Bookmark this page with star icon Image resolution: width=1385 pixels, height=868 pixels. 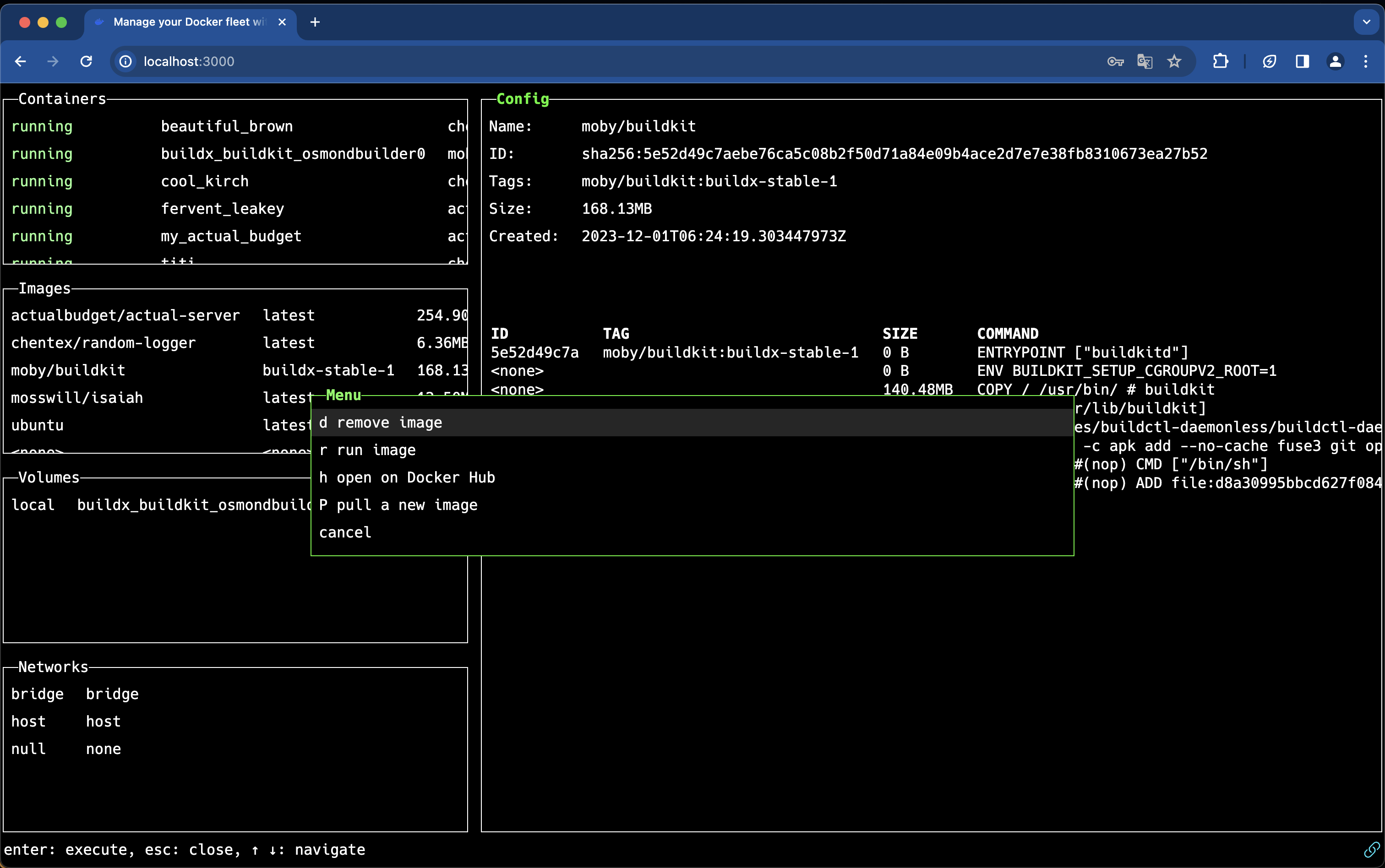click(1174, 61)
